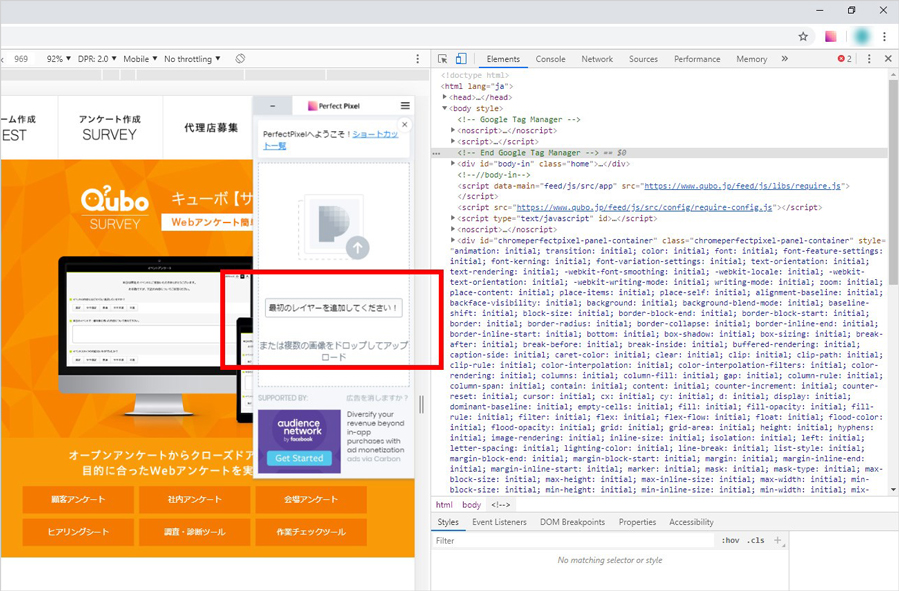Select the Event Listeners sub-tab
This screenshot has width=899, height=591.
499,522
